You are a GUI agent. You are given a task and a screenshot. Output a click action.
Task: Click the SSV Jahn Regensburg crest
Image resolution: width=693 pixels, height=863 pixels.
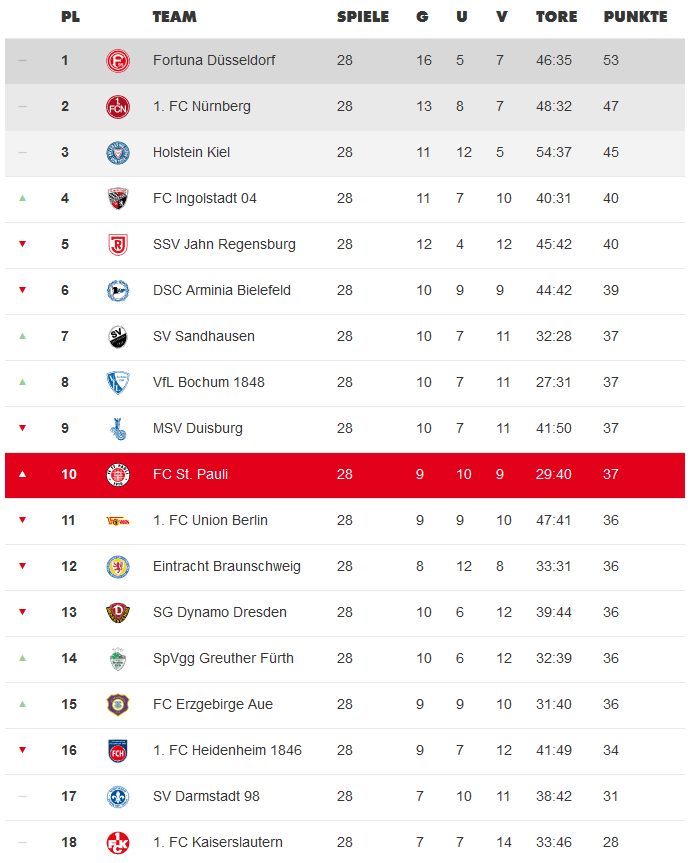coord(118,245)
